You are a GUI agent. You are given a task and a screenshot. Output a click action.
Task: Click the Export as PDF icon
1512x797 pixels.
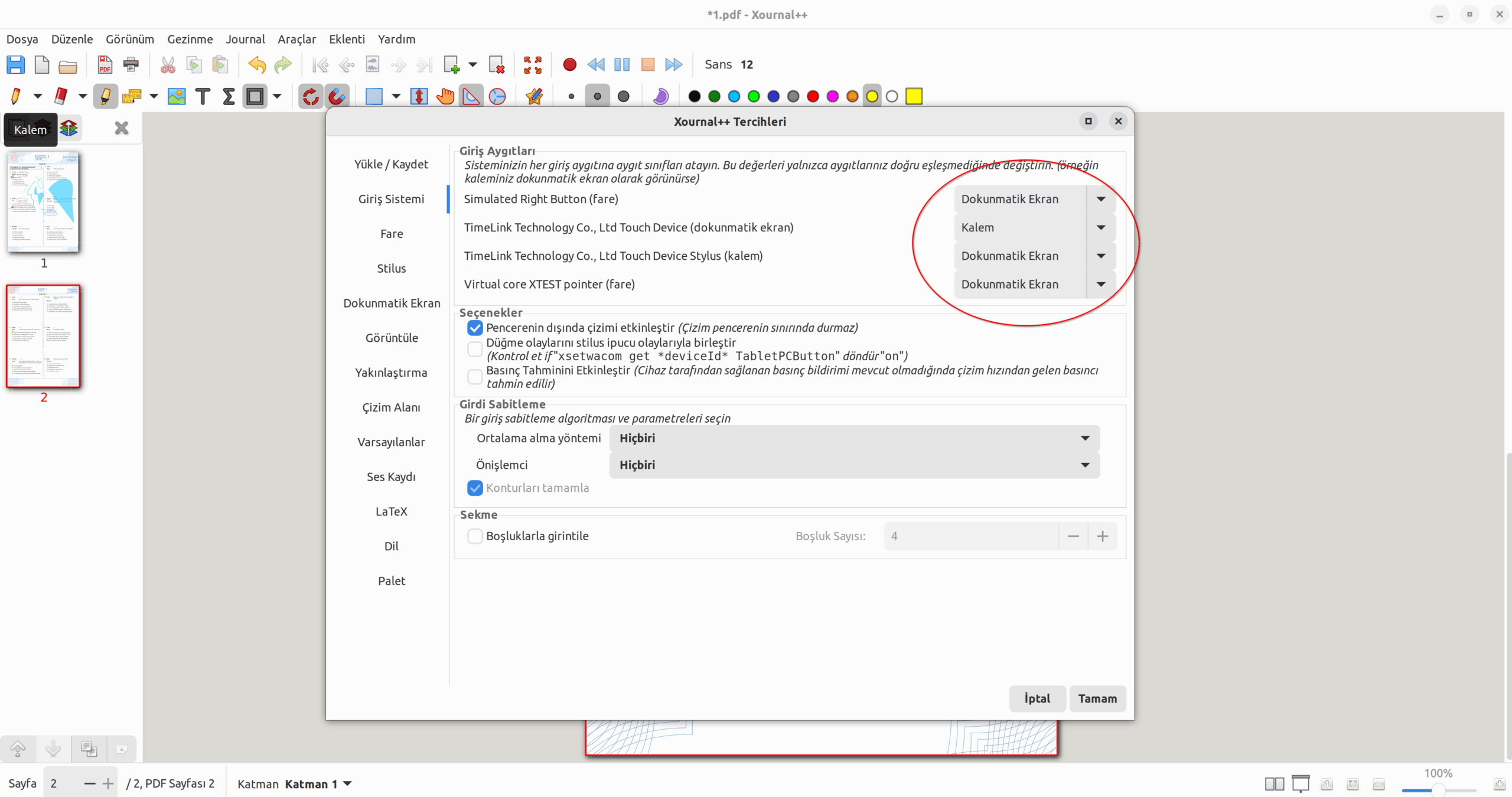[105, 64]
